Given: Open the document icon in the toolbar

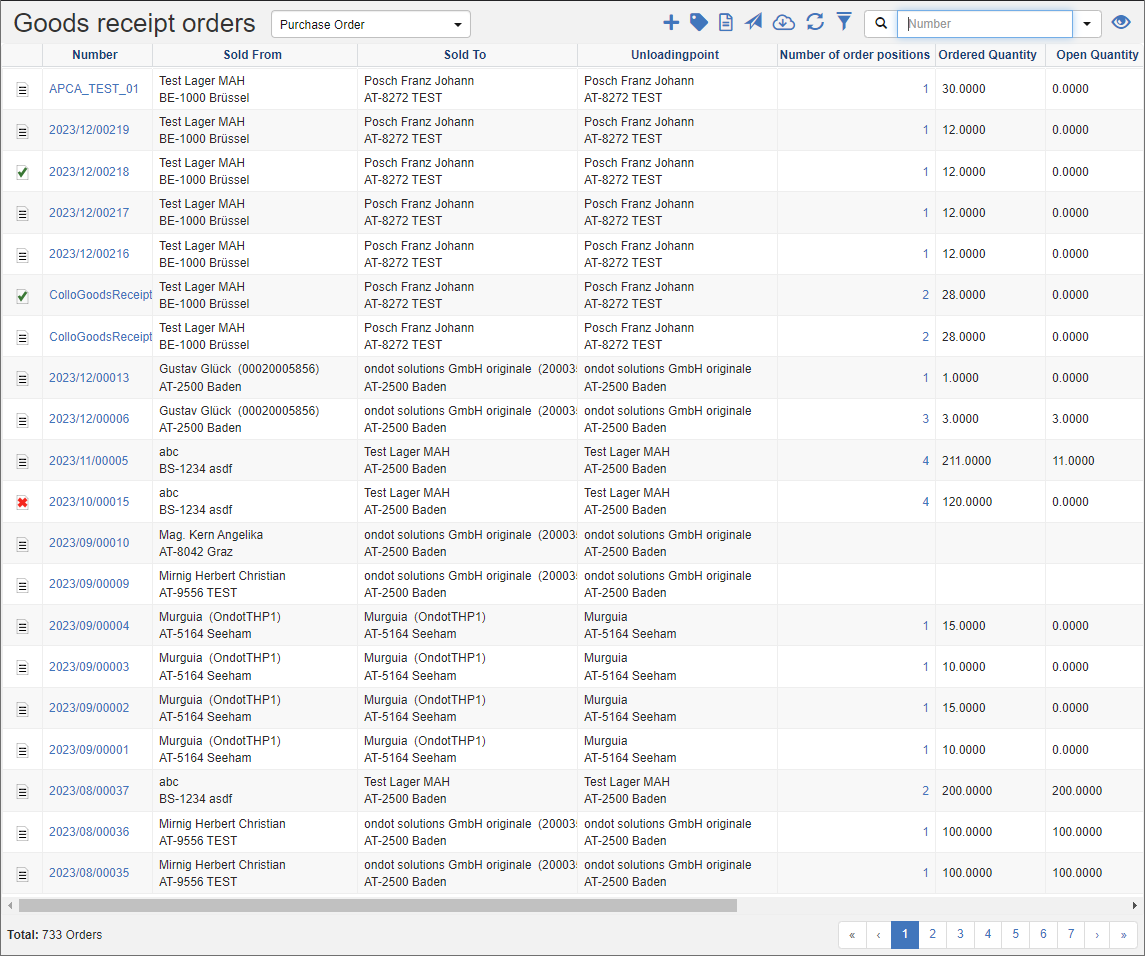Looking at the screenshot, I should (726, 22).
